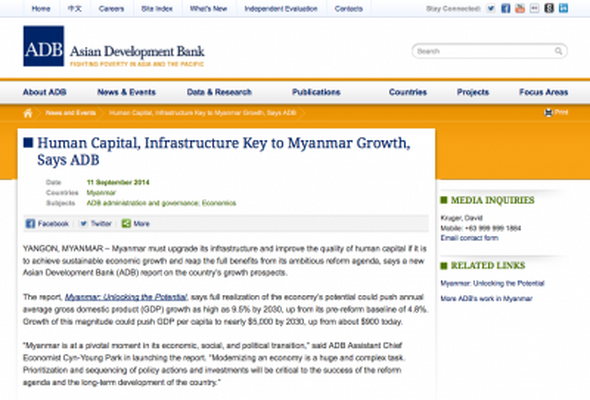The height and width of the screenshot is (400, 590).
Task: Click the date 11 September 2014
Action: [118, 183]
